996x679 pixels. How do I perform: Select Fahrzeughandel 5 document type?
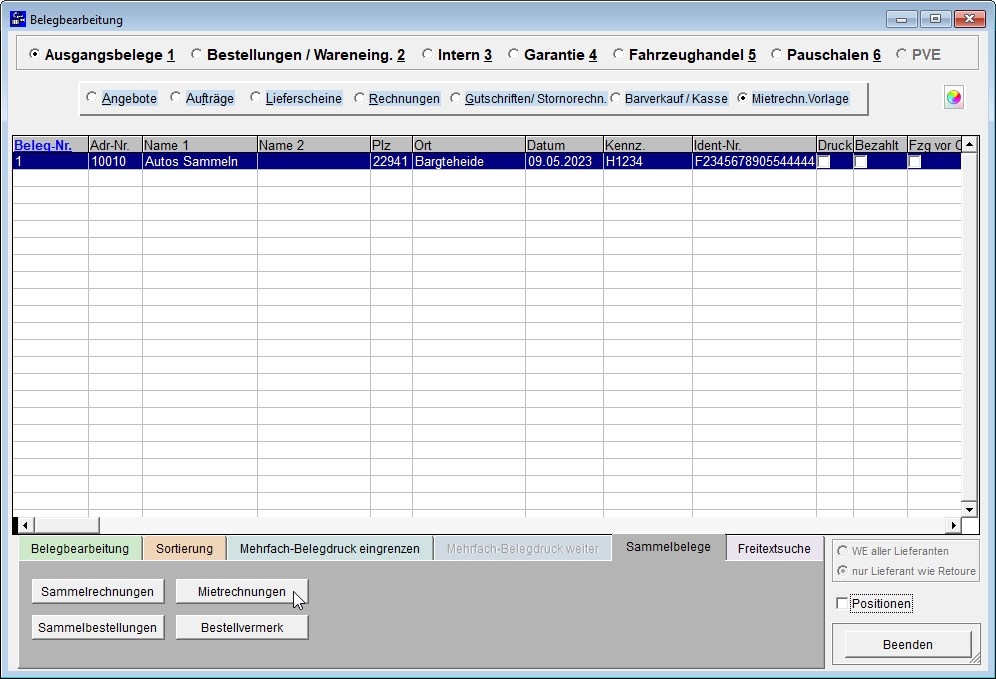685,55
